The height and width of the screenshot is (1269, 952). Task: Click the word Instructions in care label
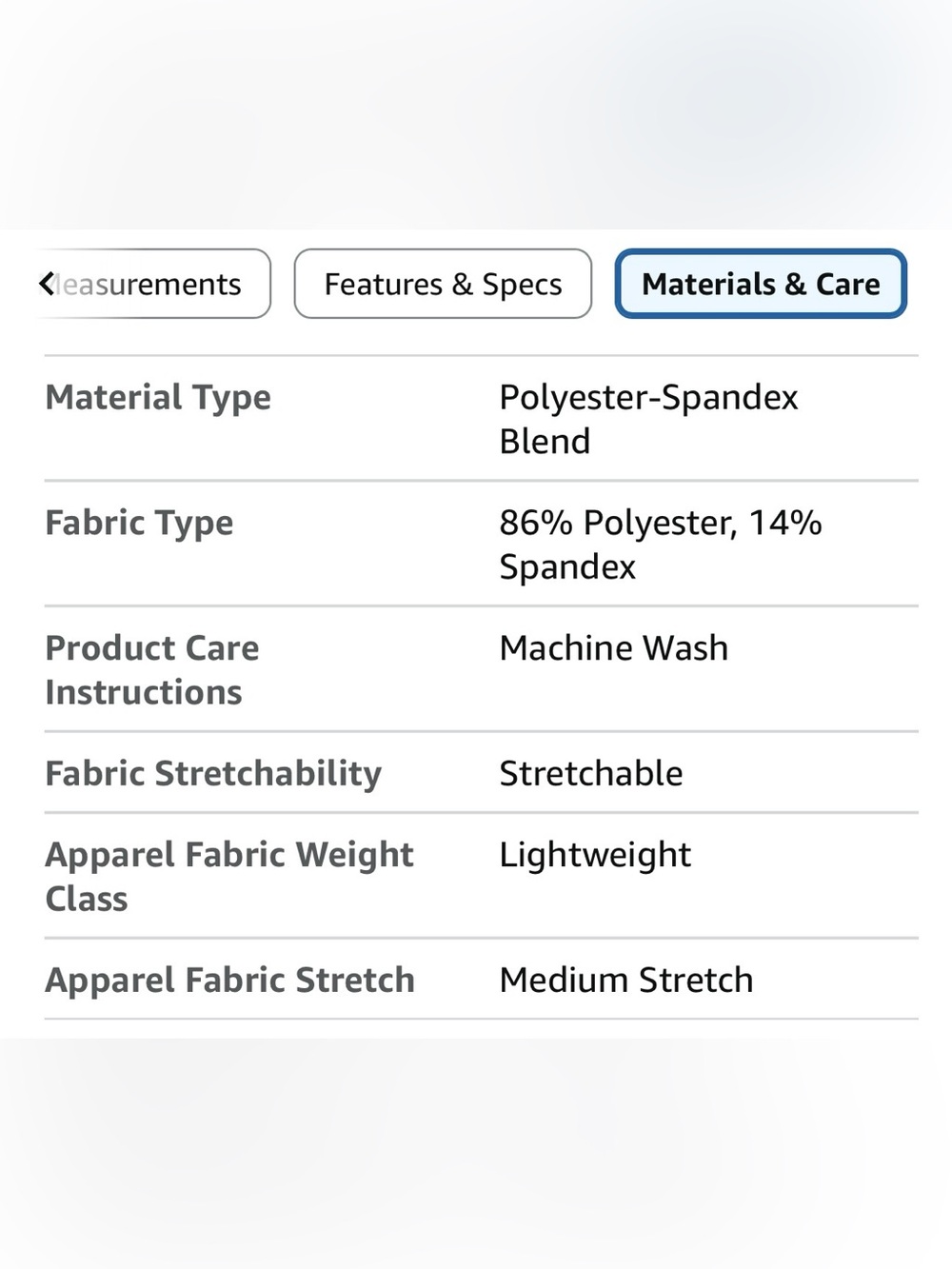coord(144,692)
